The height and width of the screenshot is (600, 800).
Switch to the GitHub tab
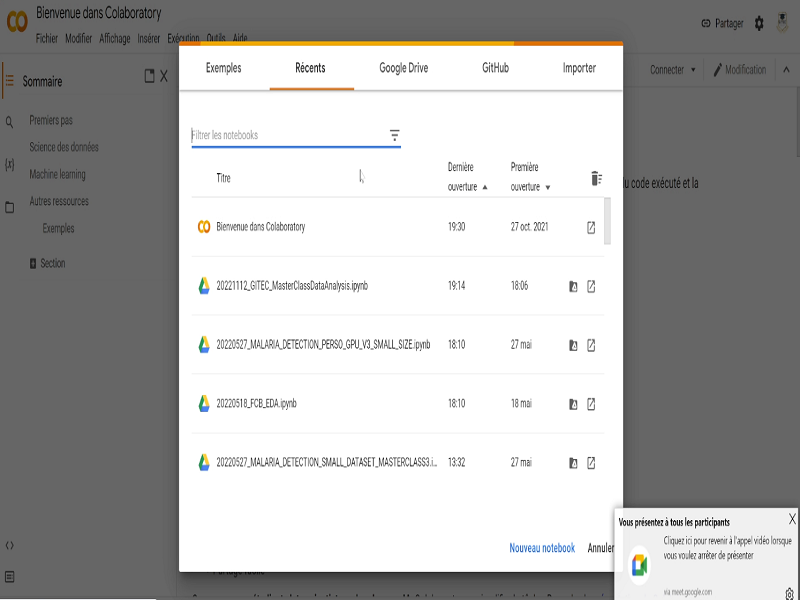click(495, 68)
